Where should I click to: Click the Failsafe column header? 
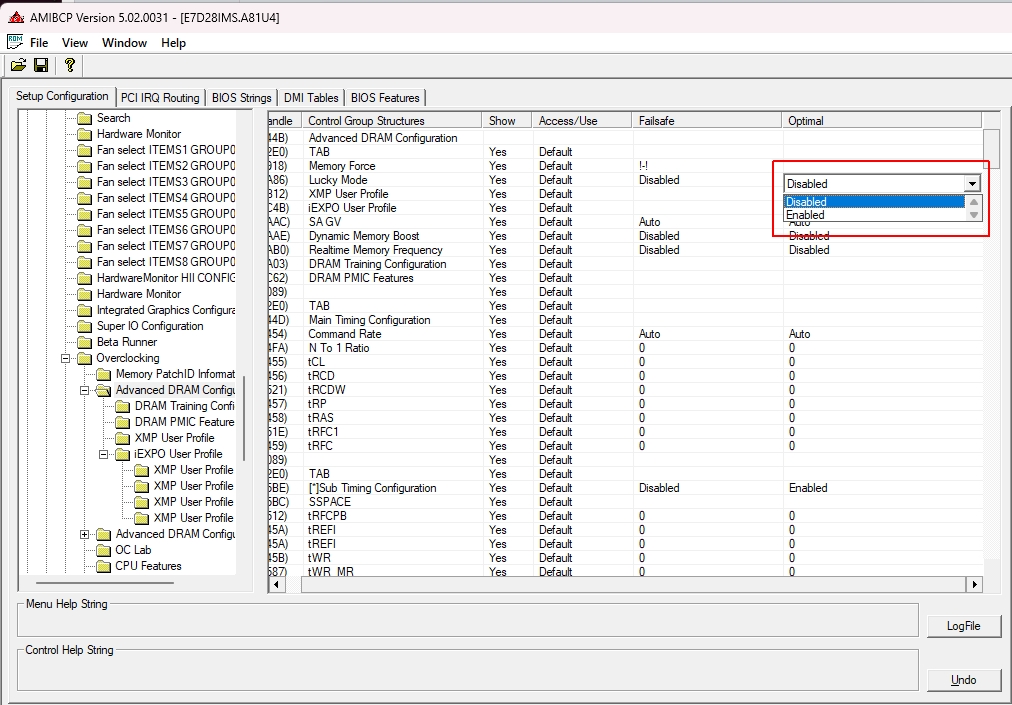[707, 121]
